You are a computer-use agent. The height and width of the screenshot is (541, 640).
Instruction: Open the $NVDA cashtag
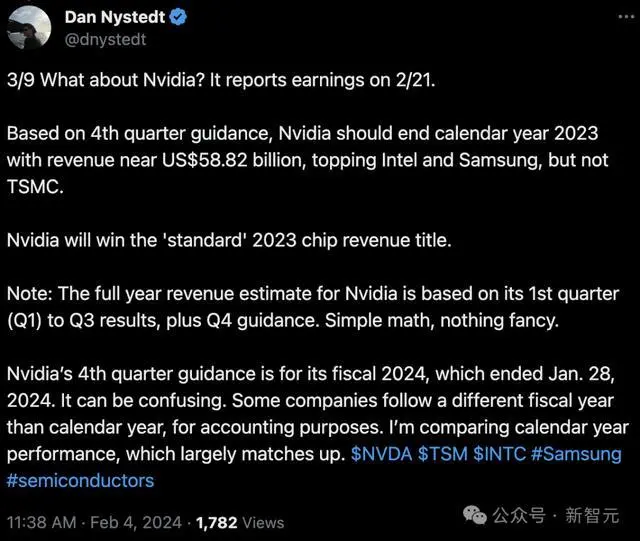pyautogui.click(x=381, y=454)
